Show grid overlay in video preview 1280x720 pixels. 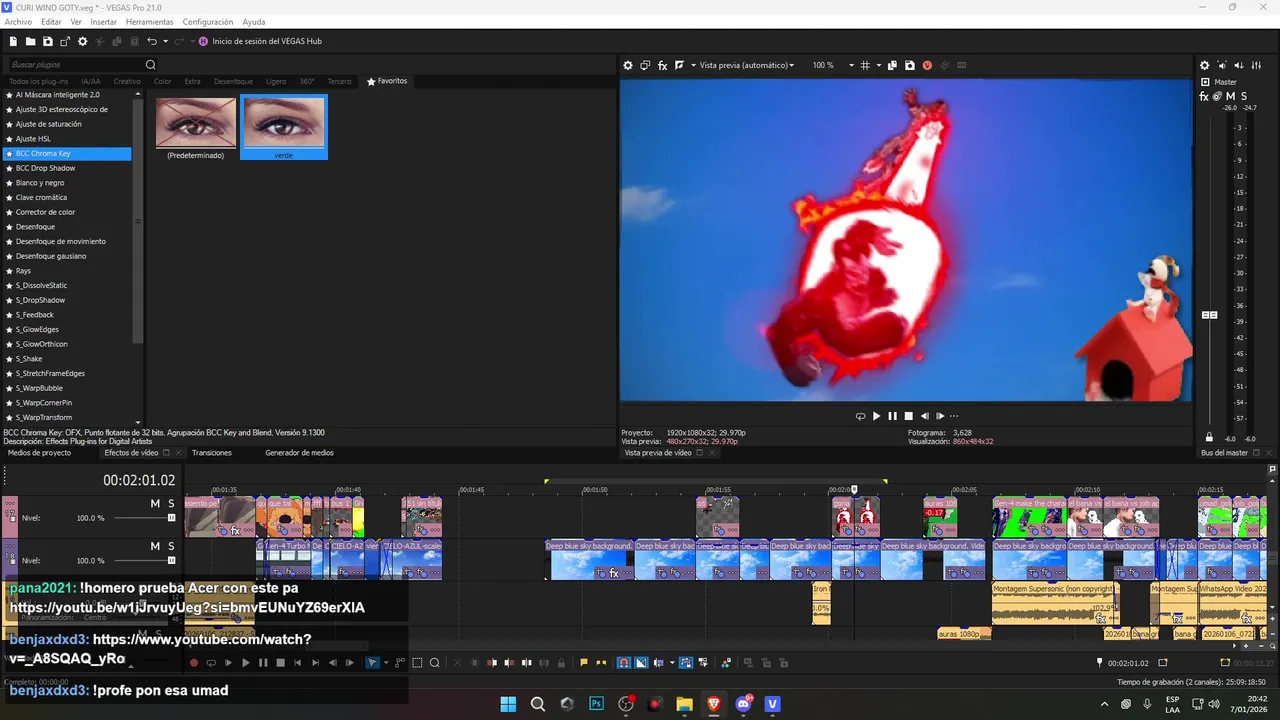865,65
